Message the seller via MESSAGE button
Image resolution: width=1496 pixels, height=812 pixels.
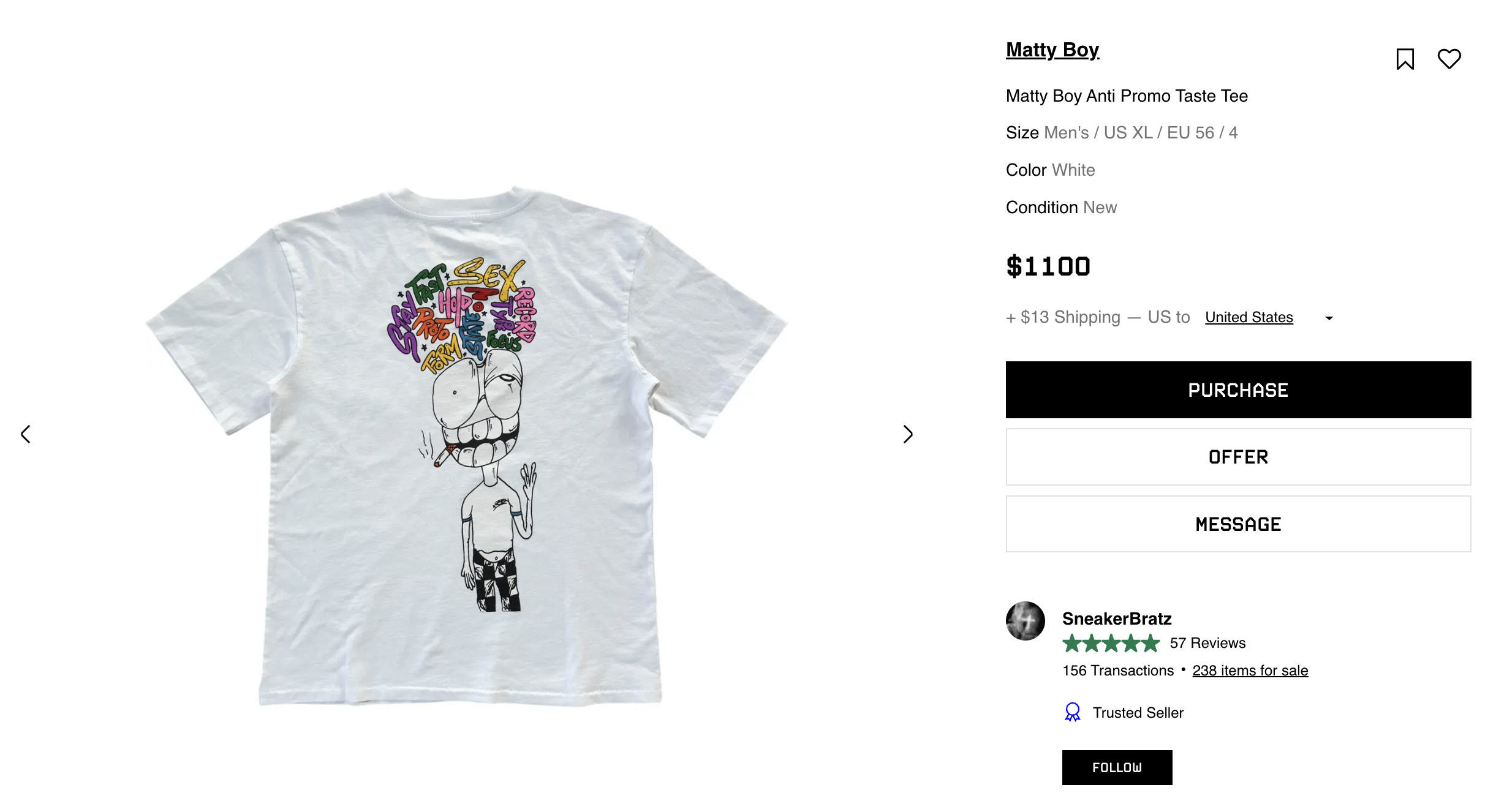[x=1237, y=524]
